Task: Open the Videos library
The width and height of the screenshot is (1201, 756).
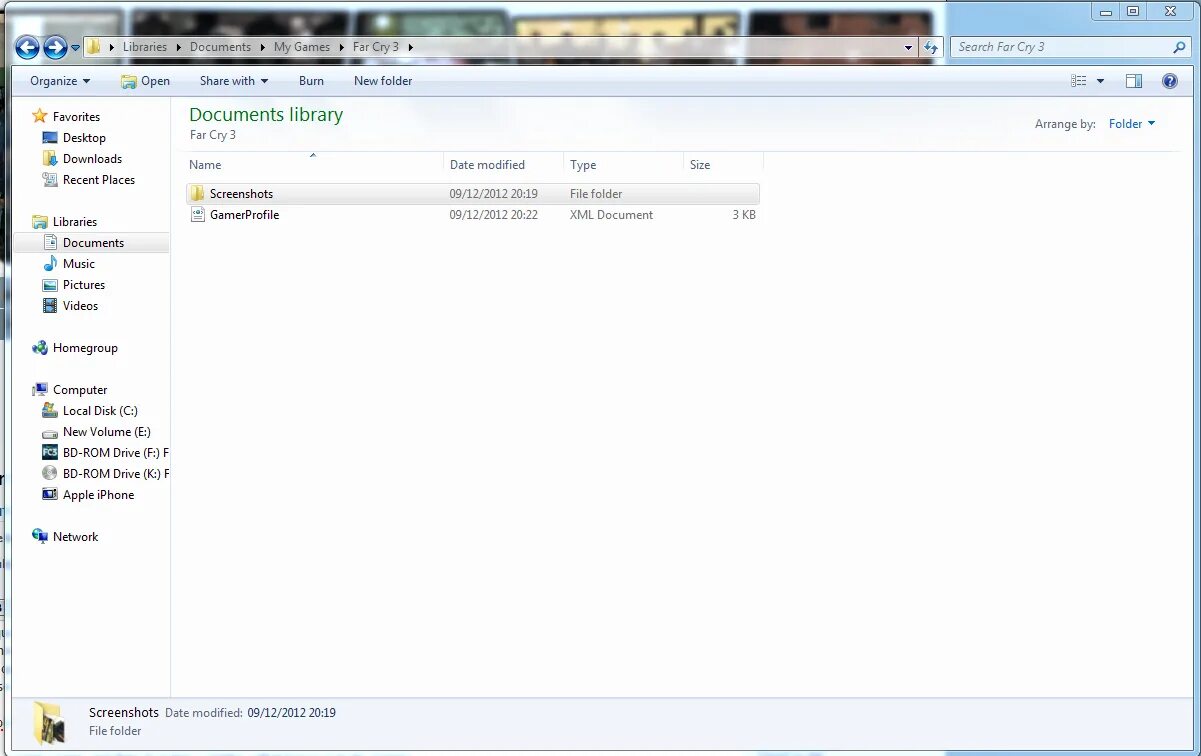Action: click(80, 306)
